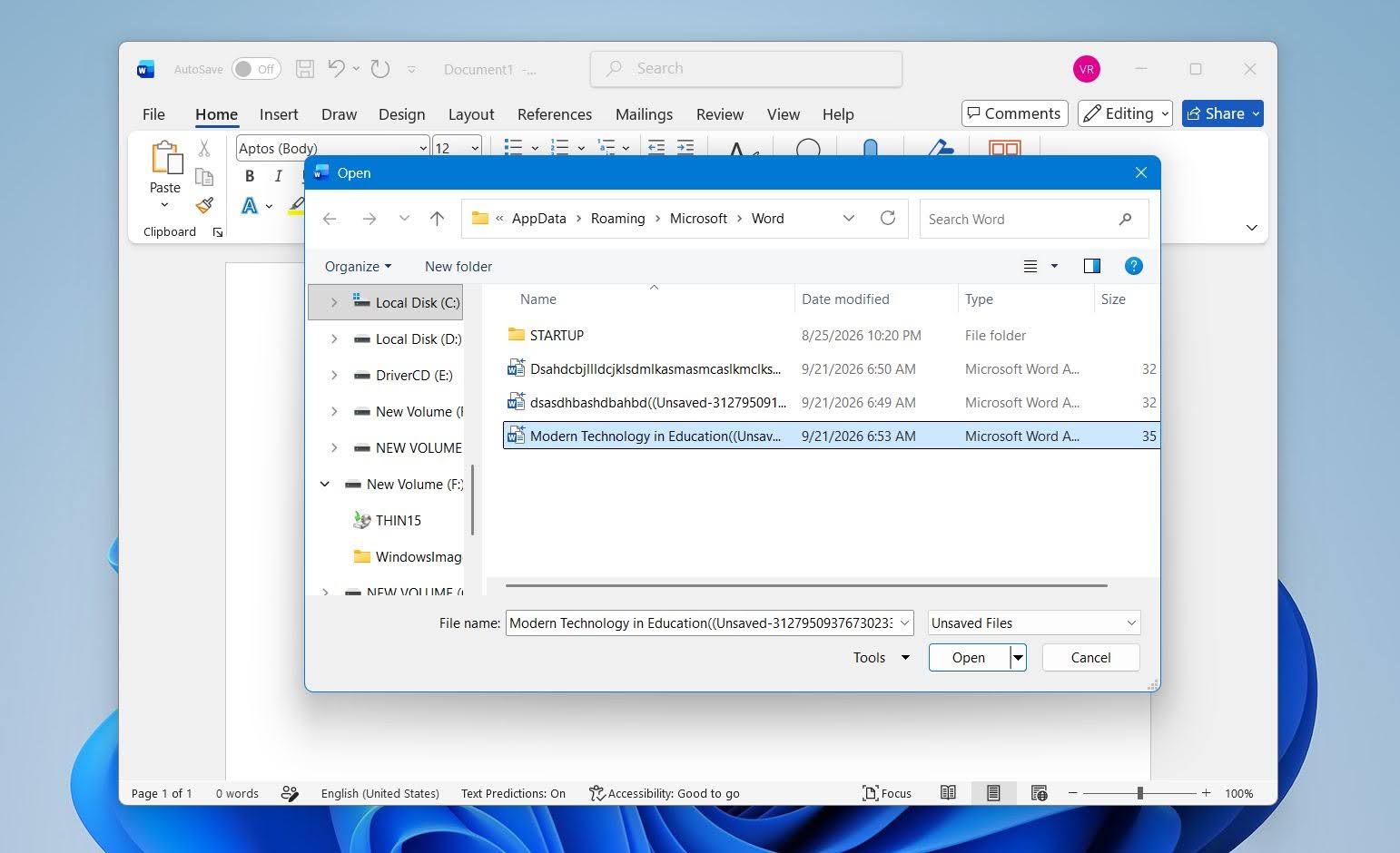Click the Comments button
1400x853 pixels.
coord(1014,113)
